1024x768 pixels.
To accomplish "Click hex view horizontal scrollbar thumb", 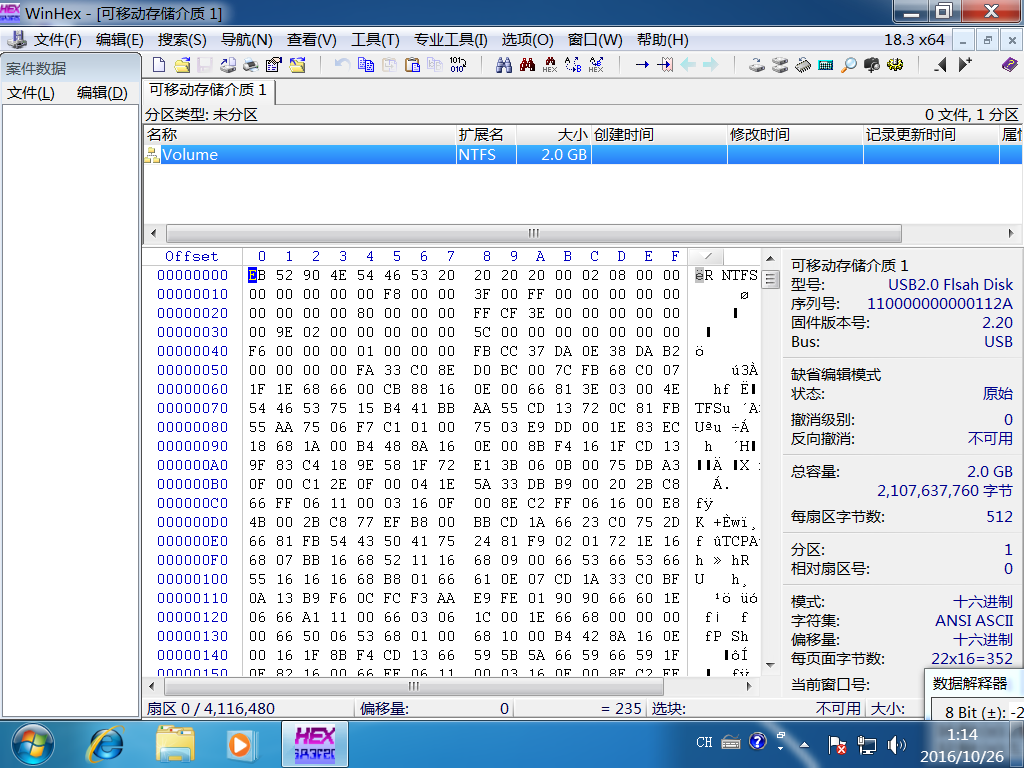I will (413, 686).
